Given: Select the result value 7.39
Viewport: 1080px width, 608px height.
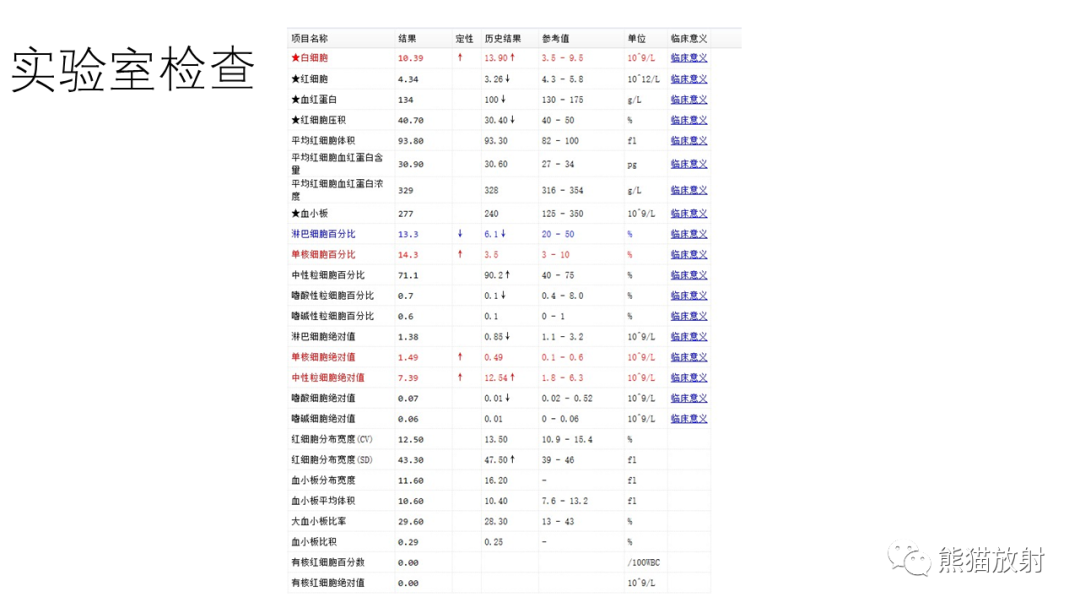Looking at the screenshot, I should point(408,378).
